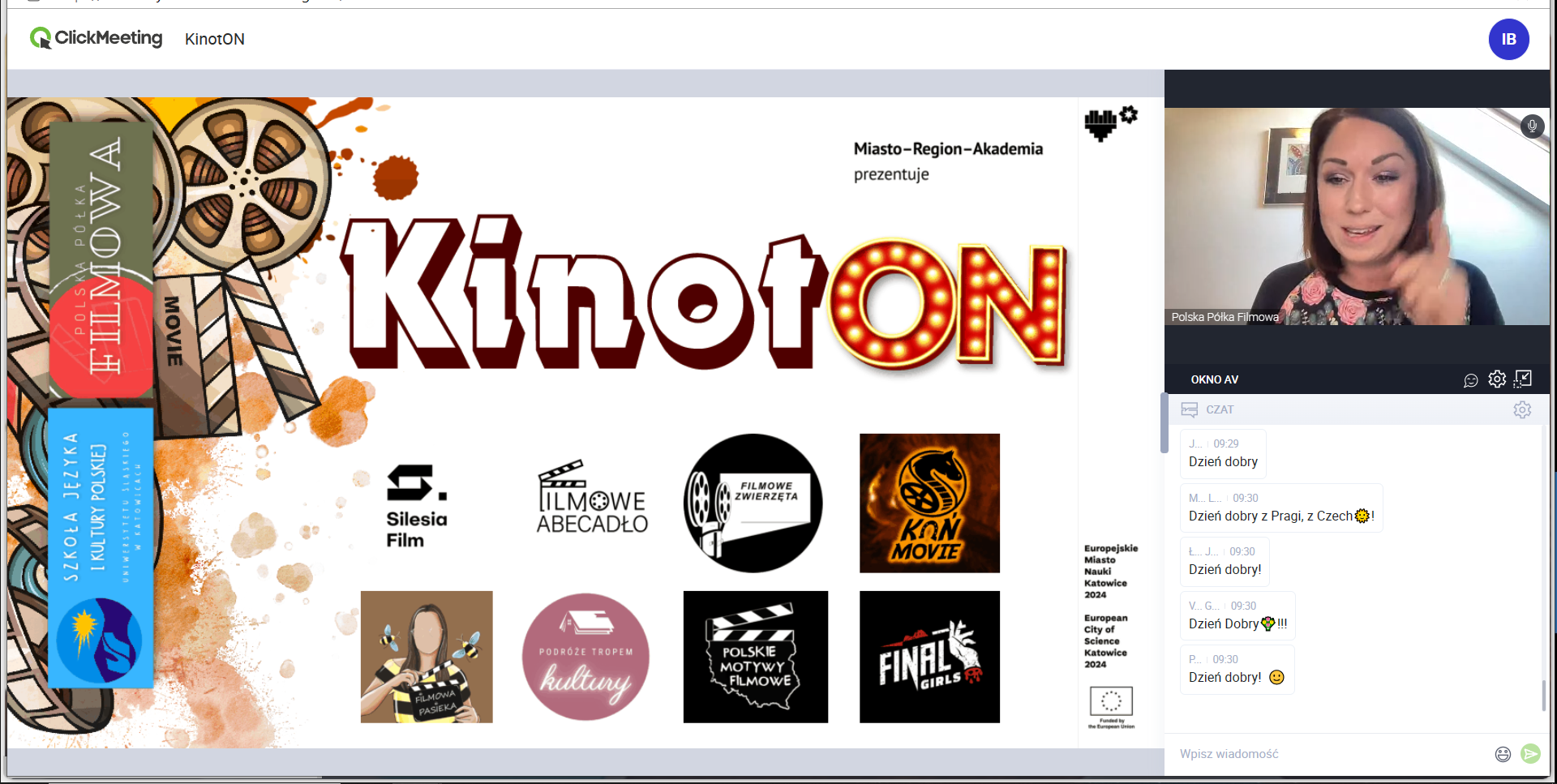Image resolution: width=1557 pixels, height=784 pixels.
Task: Click the Silesia Film logo on slide
Action: point(417,506)
